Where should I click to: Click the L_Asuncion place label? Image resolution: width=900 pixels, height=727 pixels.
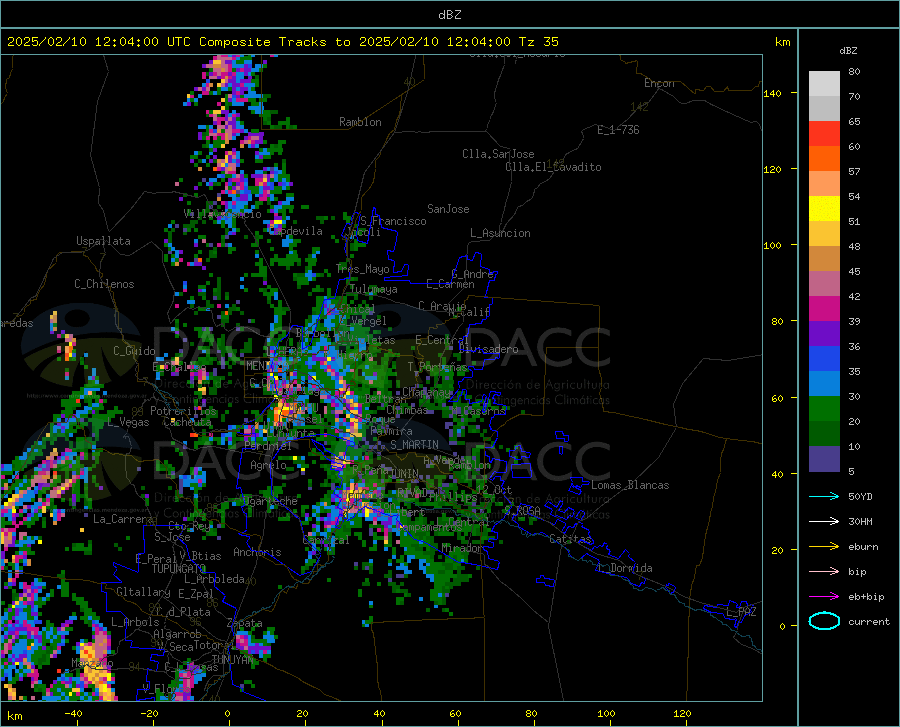click(500, 233)
